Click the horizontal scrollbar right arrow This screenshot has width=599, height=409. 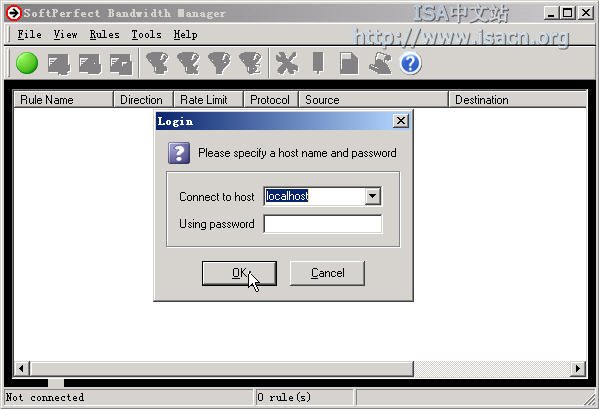pyautogui.click(x=578, y=369)
